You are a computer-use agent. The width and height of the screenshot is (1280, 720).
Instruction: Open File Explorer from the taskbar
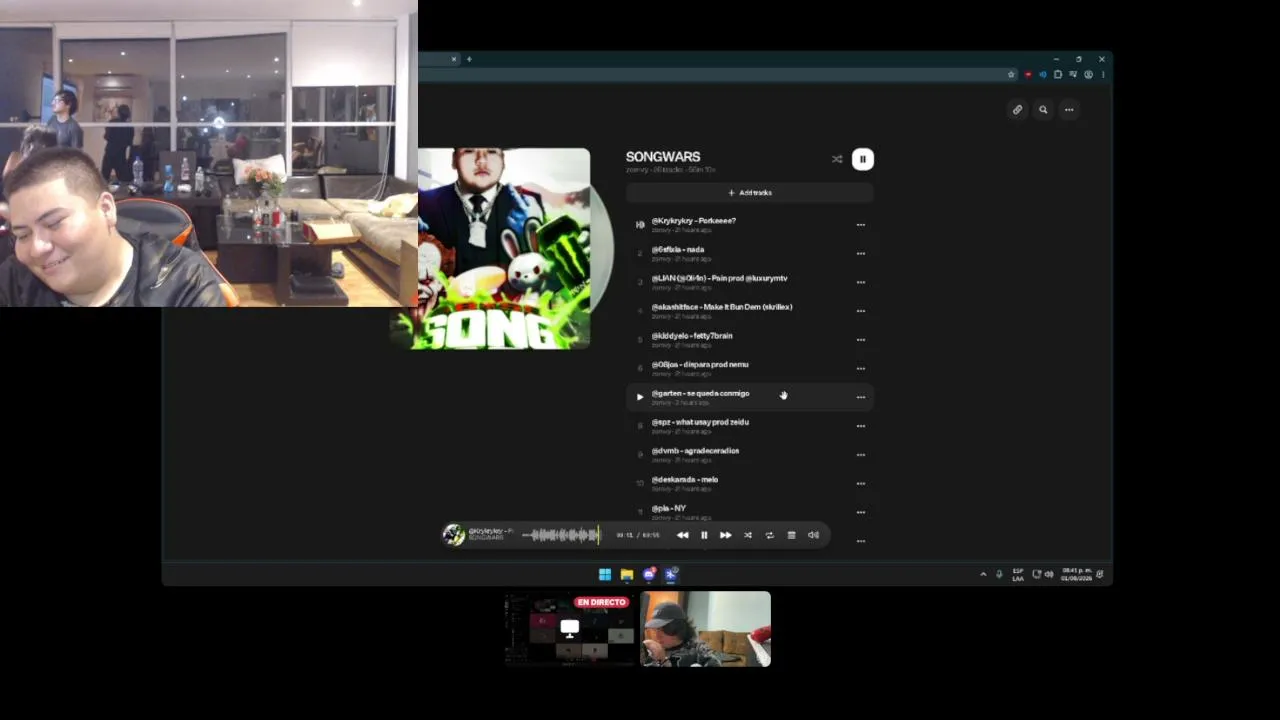tap(627, 574)
